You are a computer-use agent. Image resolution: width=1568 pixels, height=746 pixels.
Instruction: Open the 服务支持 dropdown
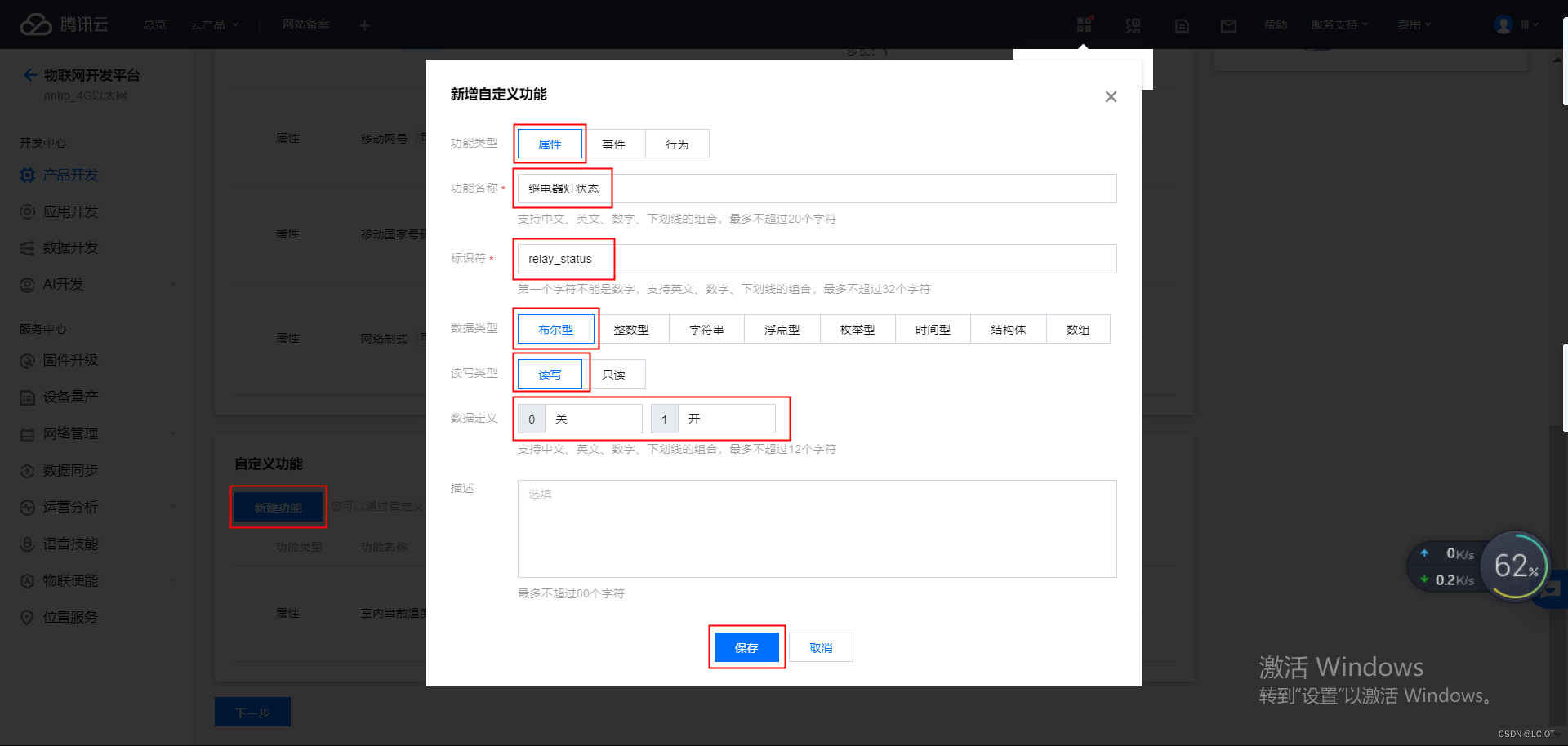click(x=1339, y=24)
